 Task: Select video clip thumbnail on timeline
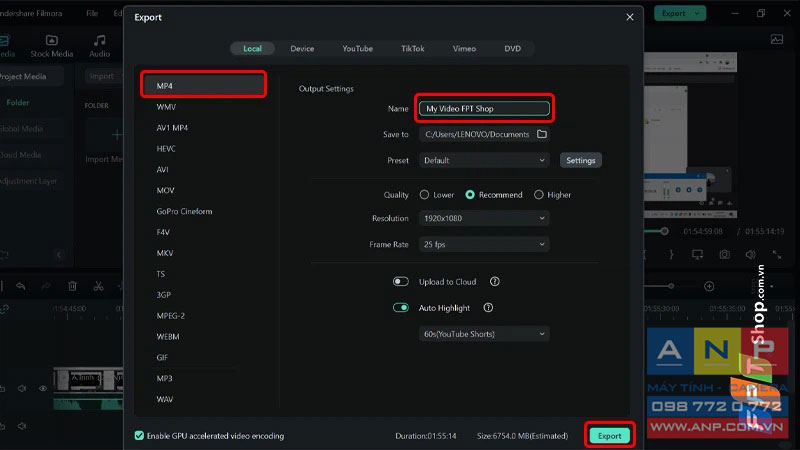(x=88, y=379)
